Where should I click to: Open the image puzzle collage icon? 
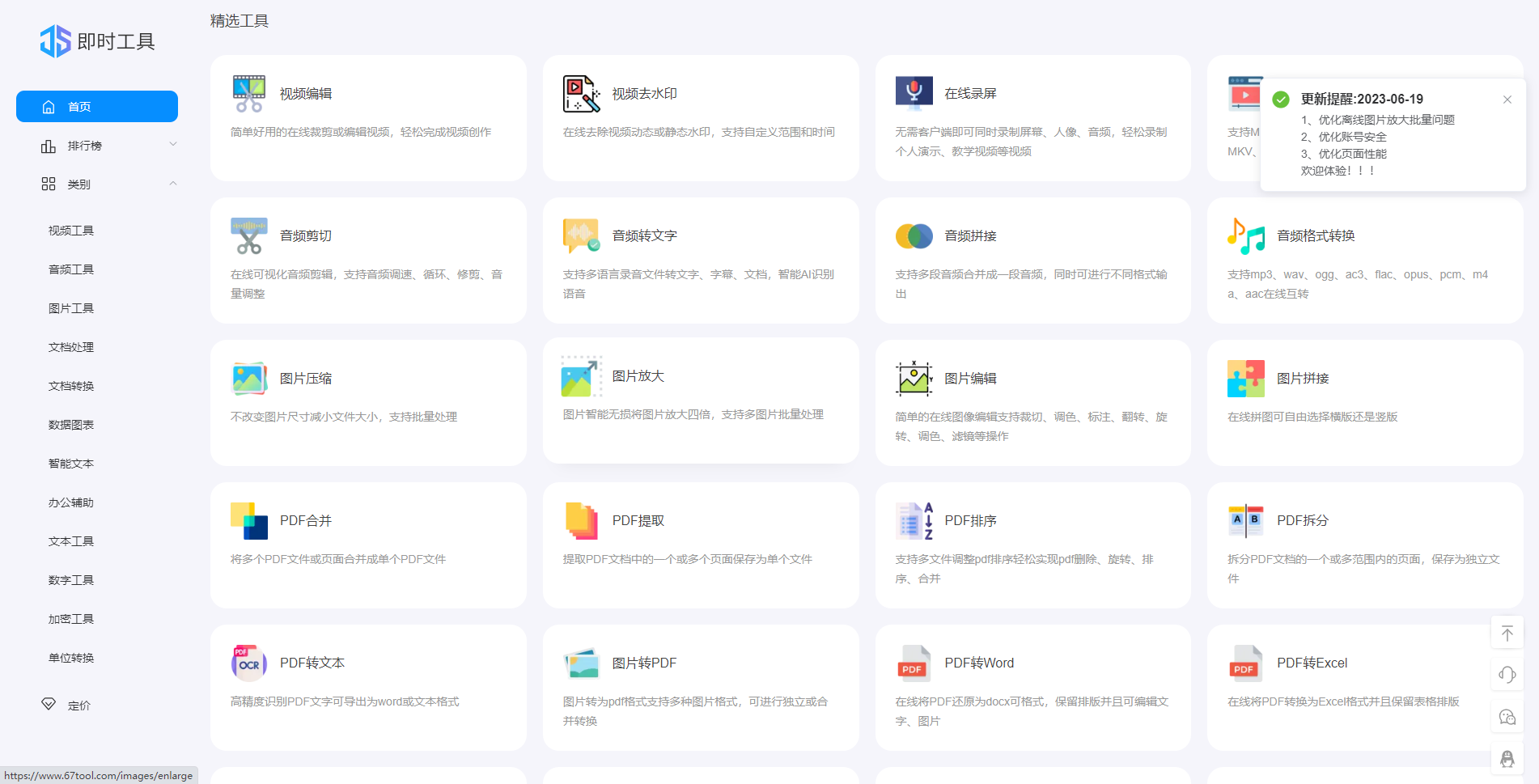click(x=1245, y=379)
